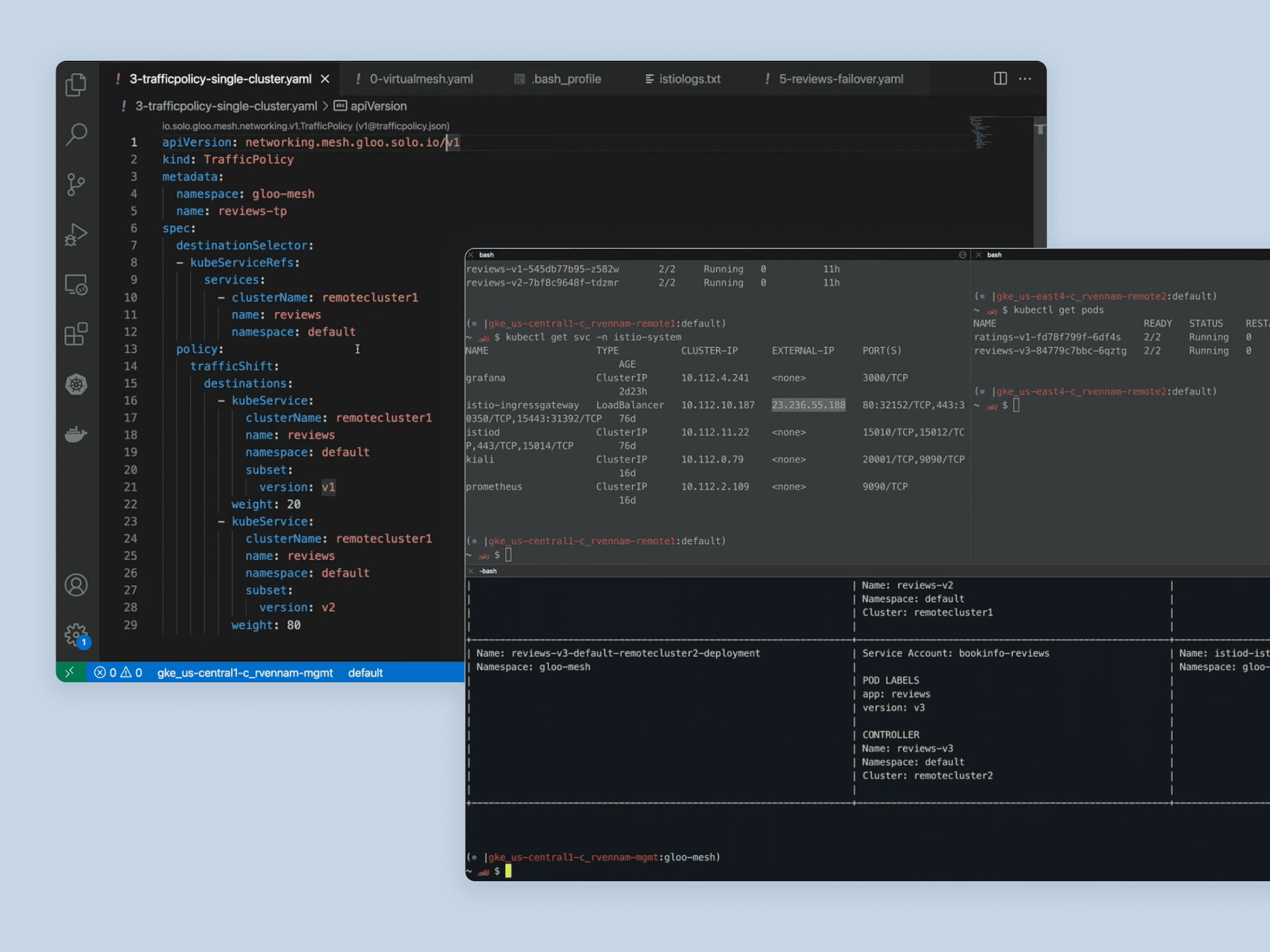Click the yellow cursor prompt in bottom terminal
Image resolution: width=1270 pixels, height=952 pixels.
click(x=508, y=871)
